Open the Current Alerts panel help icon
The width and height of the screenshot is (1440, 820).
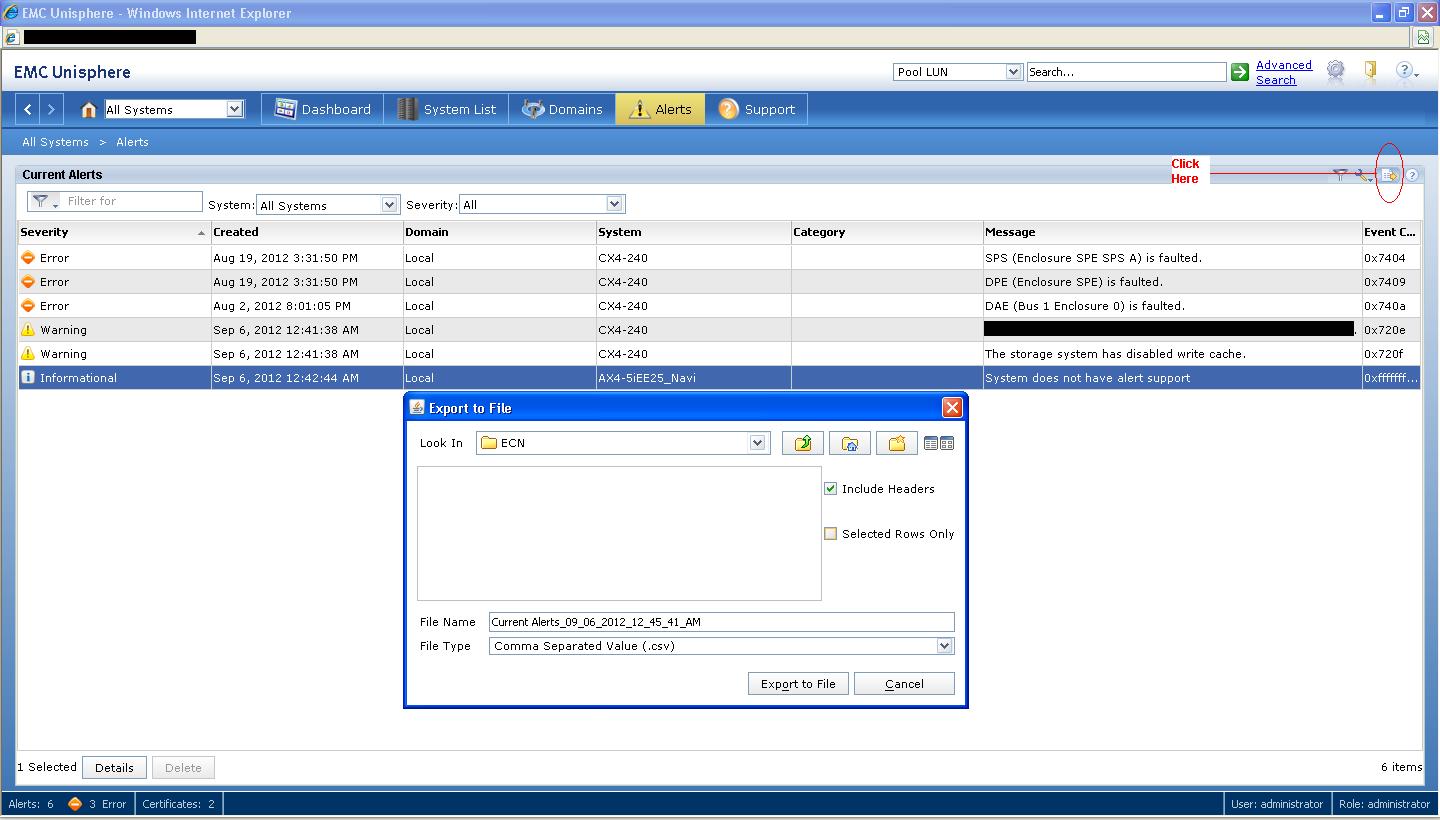click(x=1412, y=175)
